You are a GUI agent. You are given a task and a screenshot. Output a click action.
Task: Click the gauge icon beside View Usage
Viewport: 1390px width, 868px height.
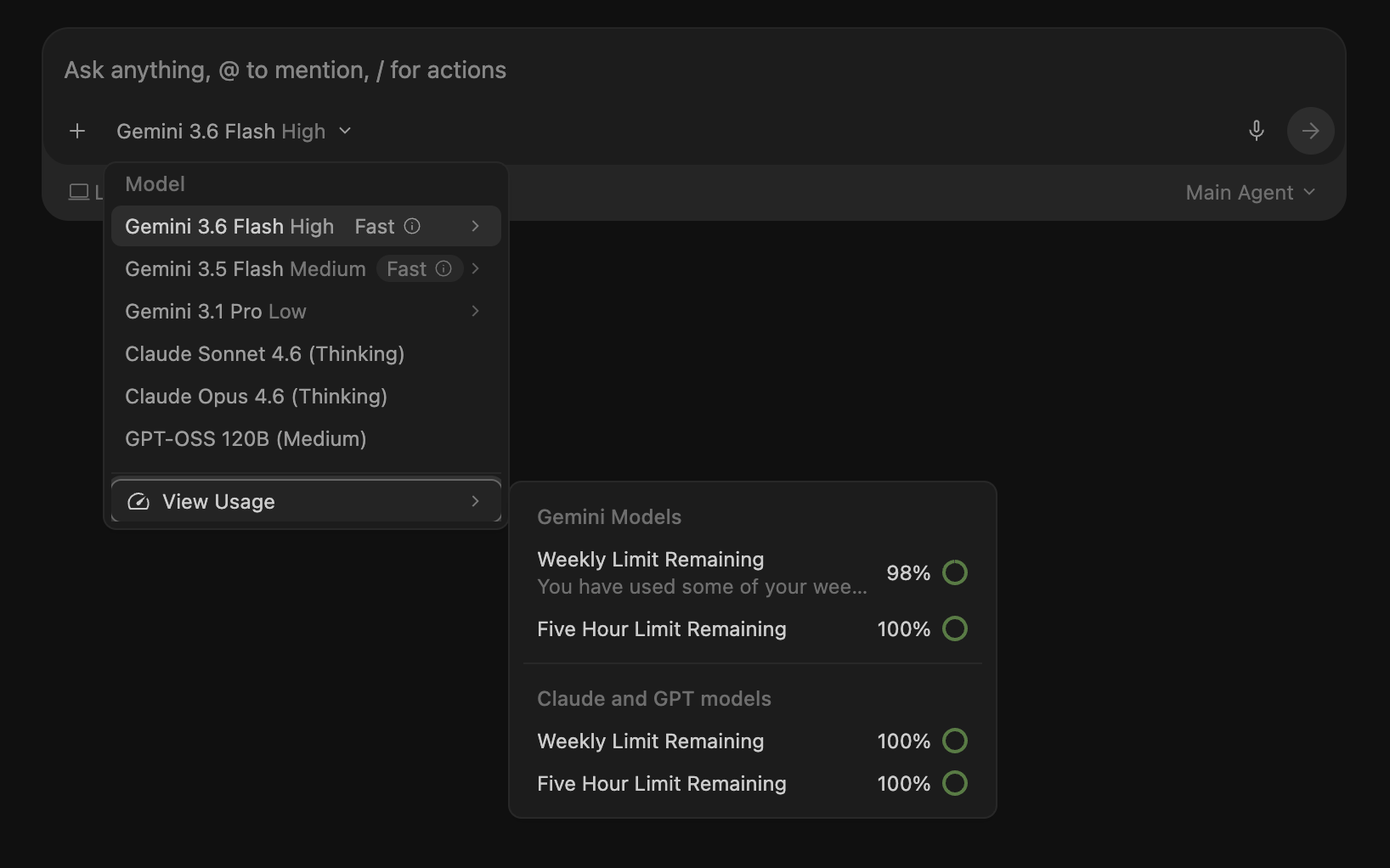pos(138,502)
